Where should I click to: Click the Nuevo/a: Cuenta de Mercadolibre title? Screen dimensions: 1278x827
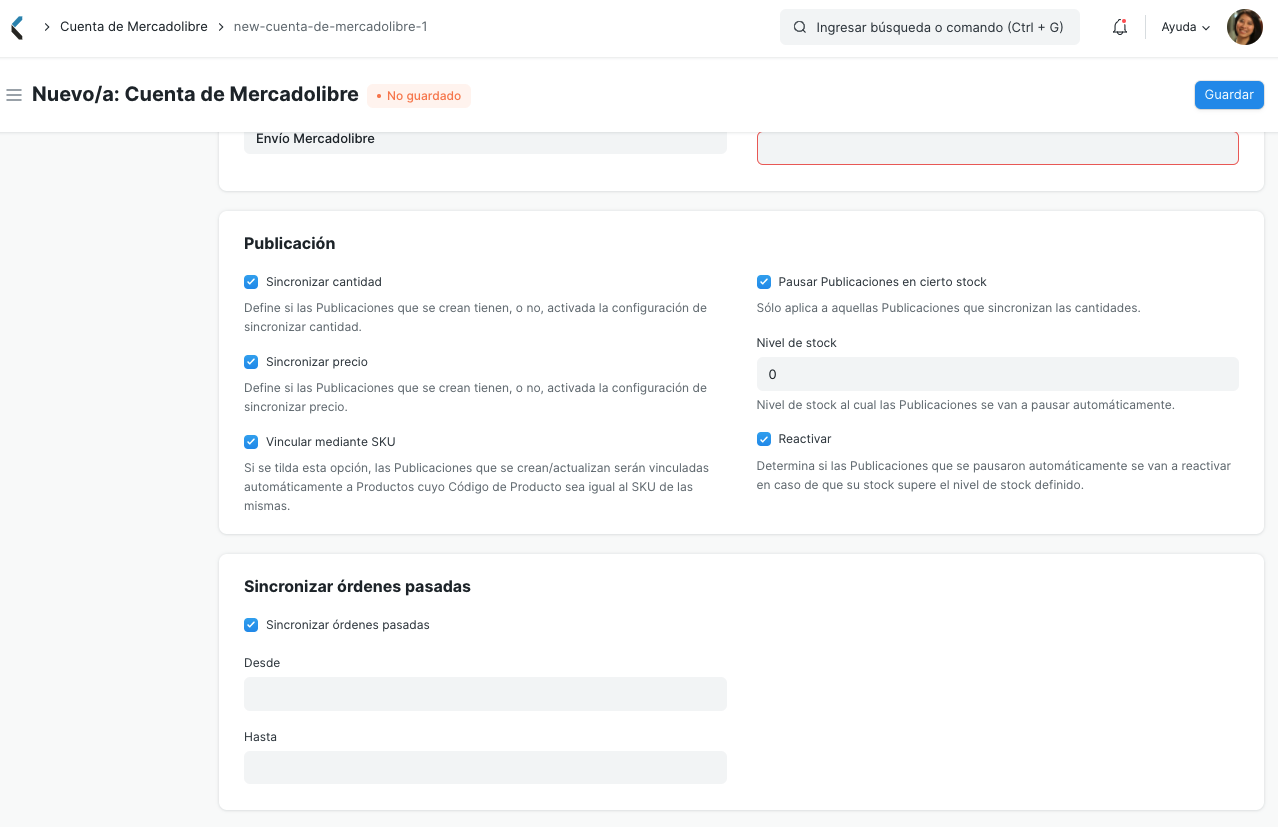tap(195, 94)
